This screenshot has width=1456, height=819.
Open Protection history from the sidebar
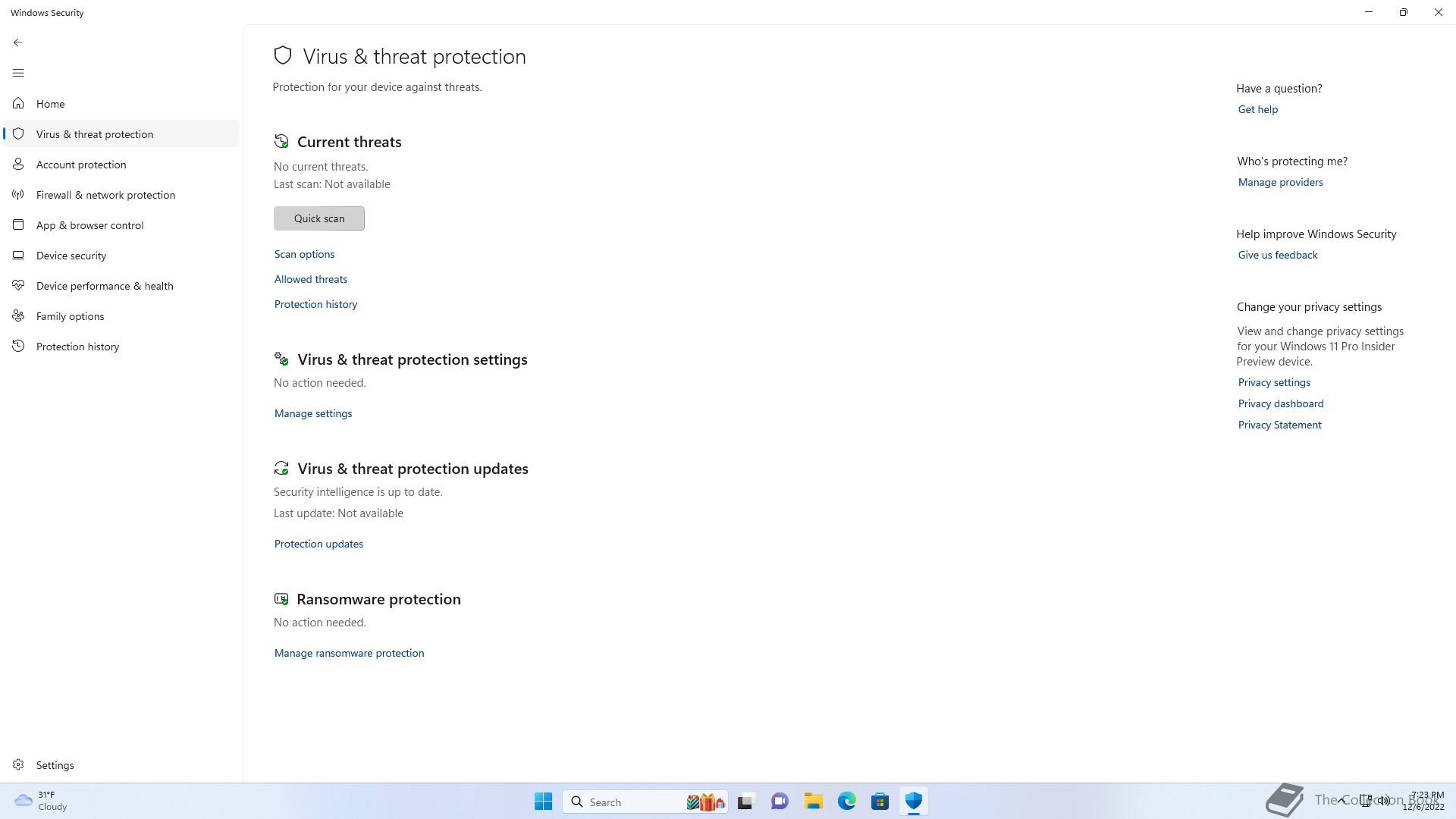coord(121,347)
